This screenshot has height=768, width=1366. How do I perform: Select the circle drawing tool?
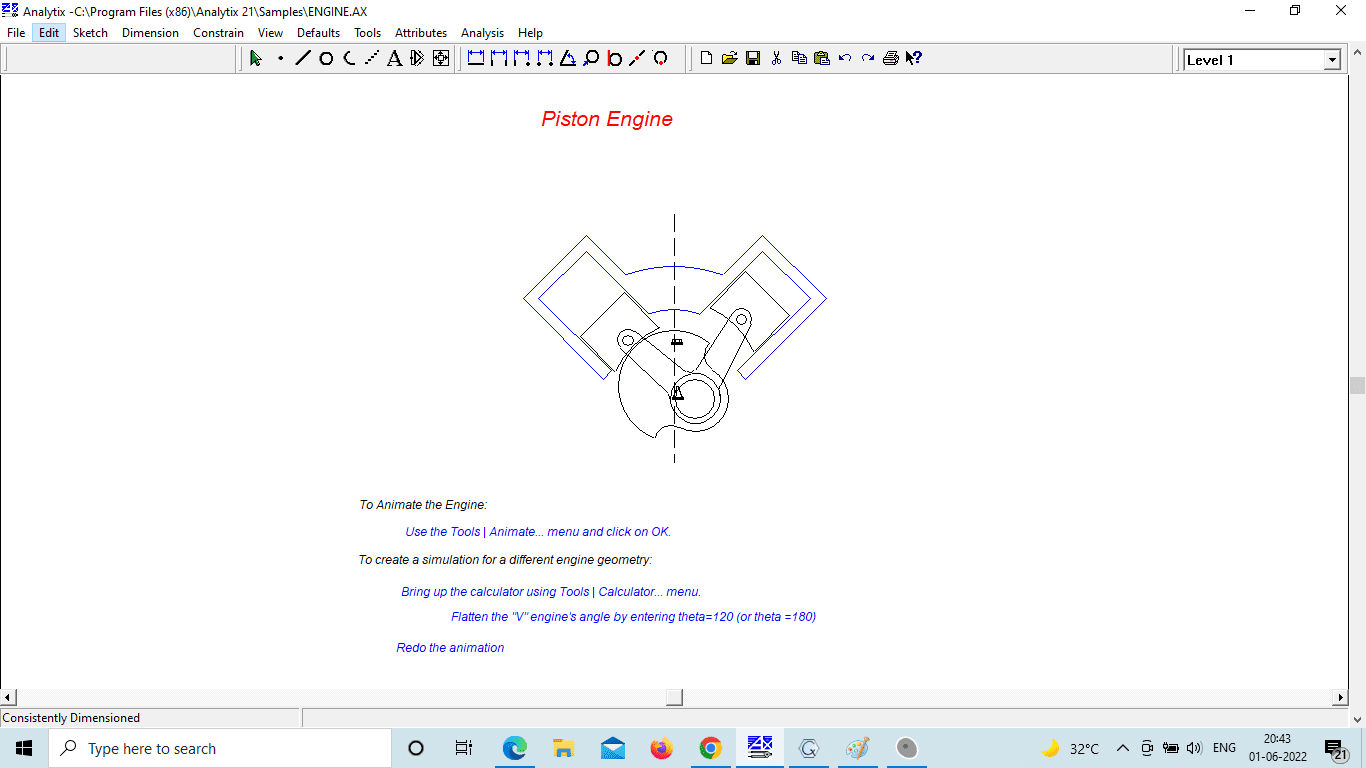(326, 59)
